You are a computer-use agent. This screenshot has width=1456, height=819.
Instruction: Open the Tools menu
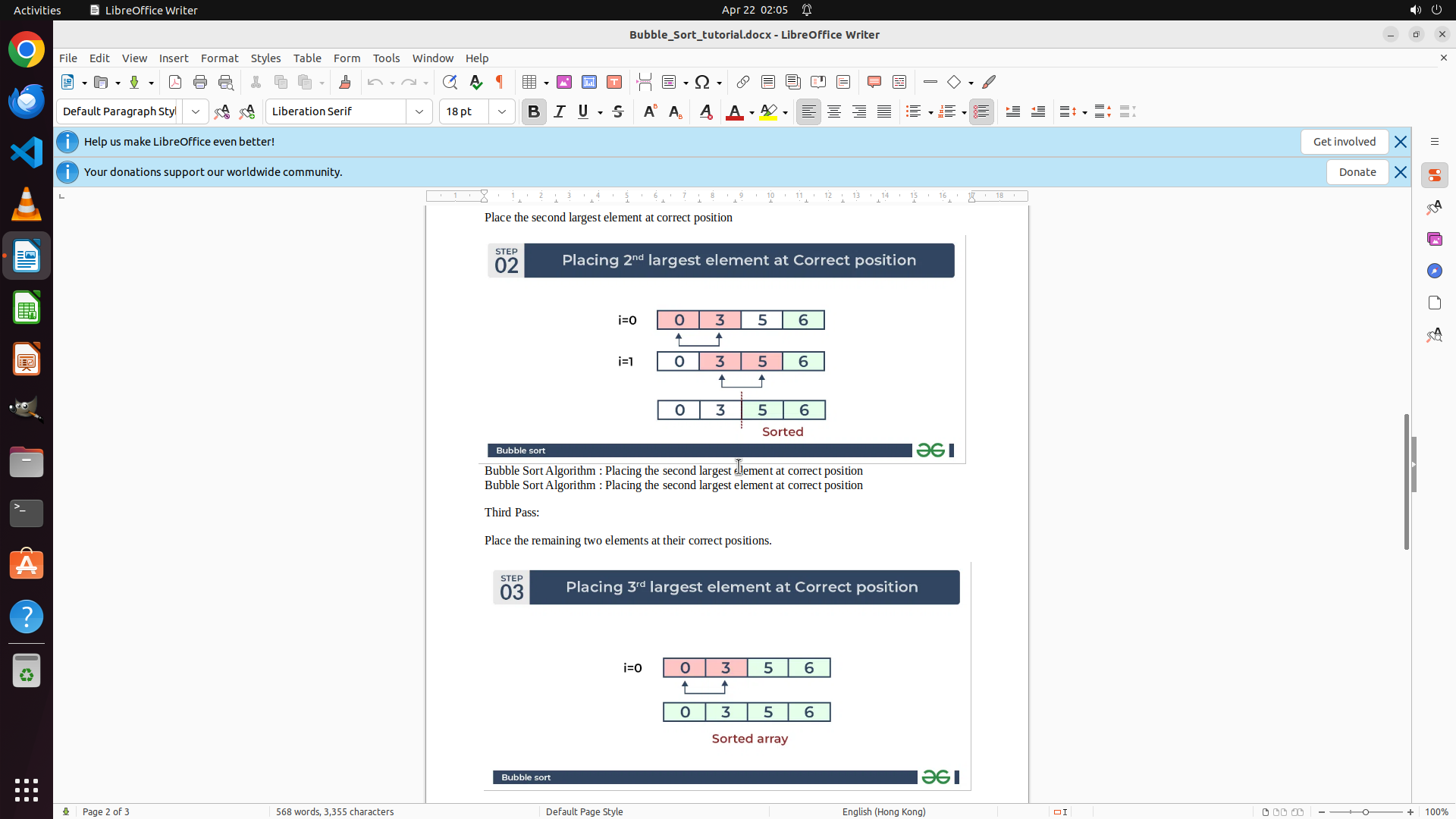click(x=386, y=58)
